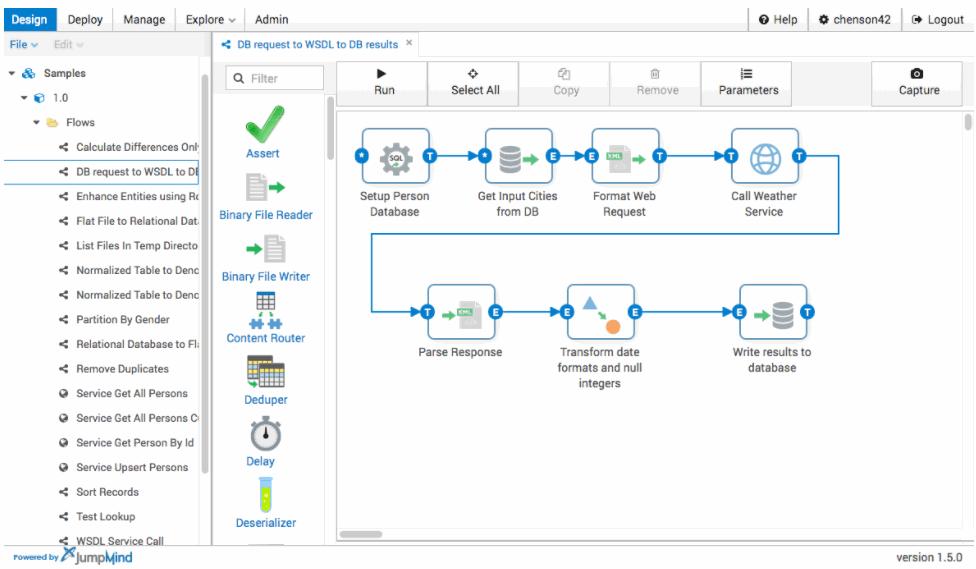The width and height of the screenshot is (976, 569).
Task: Collapse the Flows folder
Action: (x=36, y=123)
